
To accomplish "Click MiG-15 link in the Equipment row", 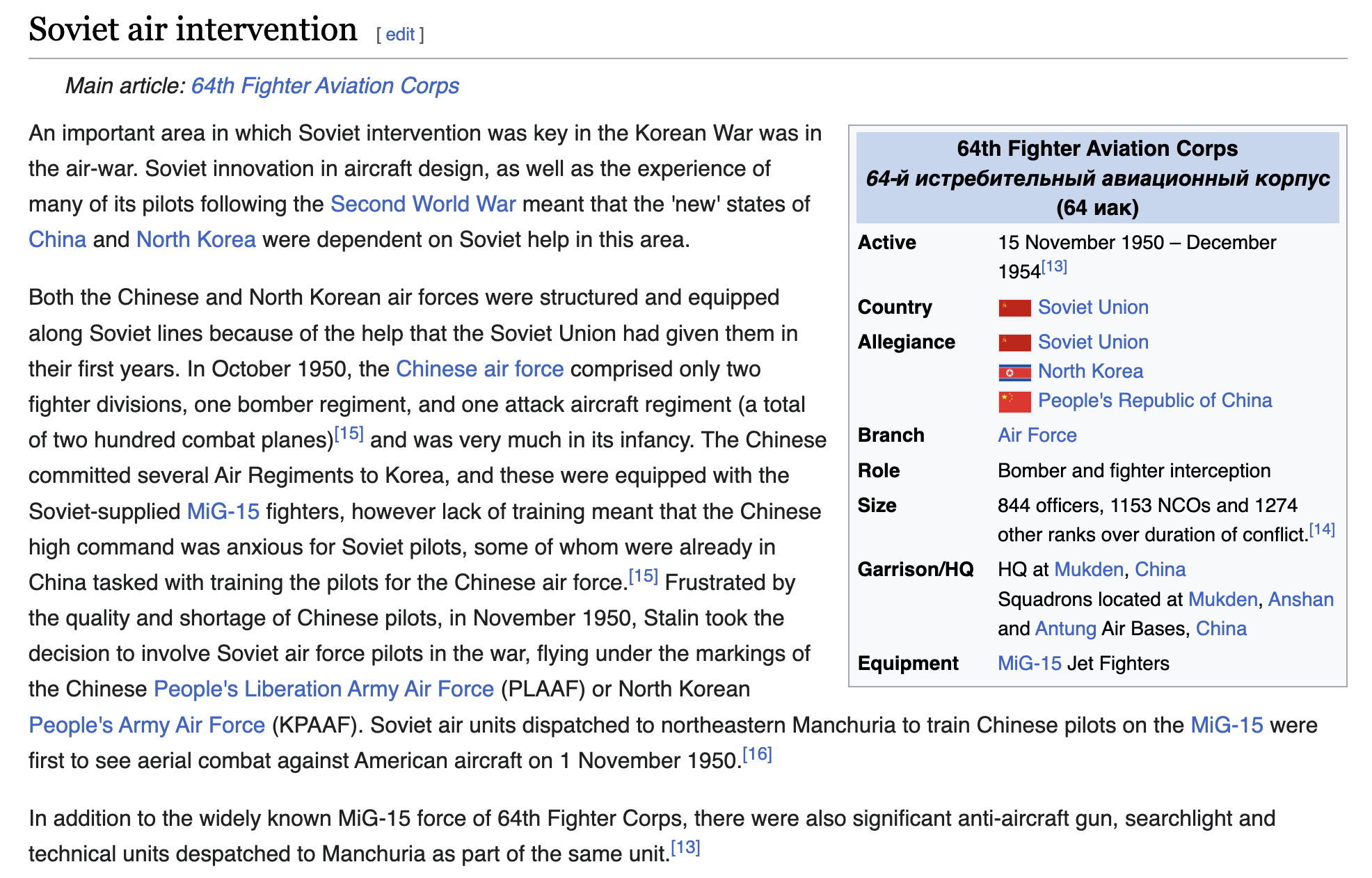I will pyautogui.click(x=1029, y=664).
